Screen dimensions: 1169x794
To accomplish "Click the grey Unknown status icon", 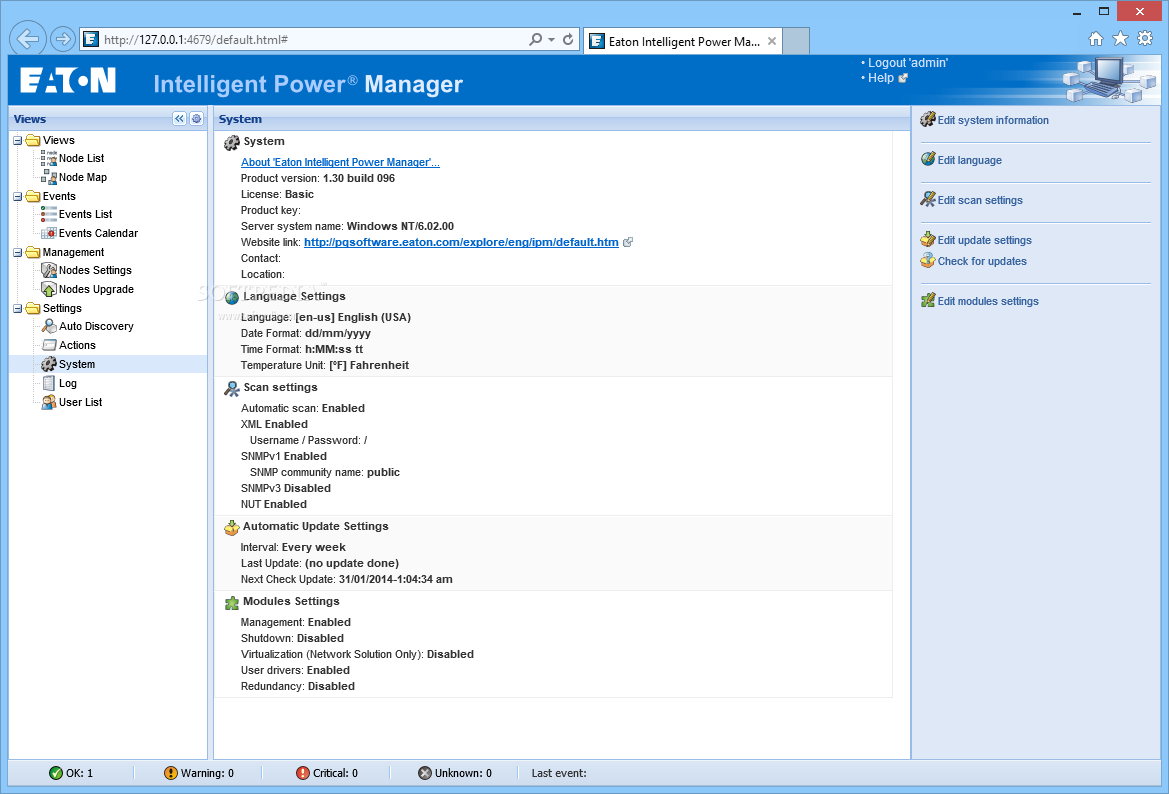I will coord(425,773).
